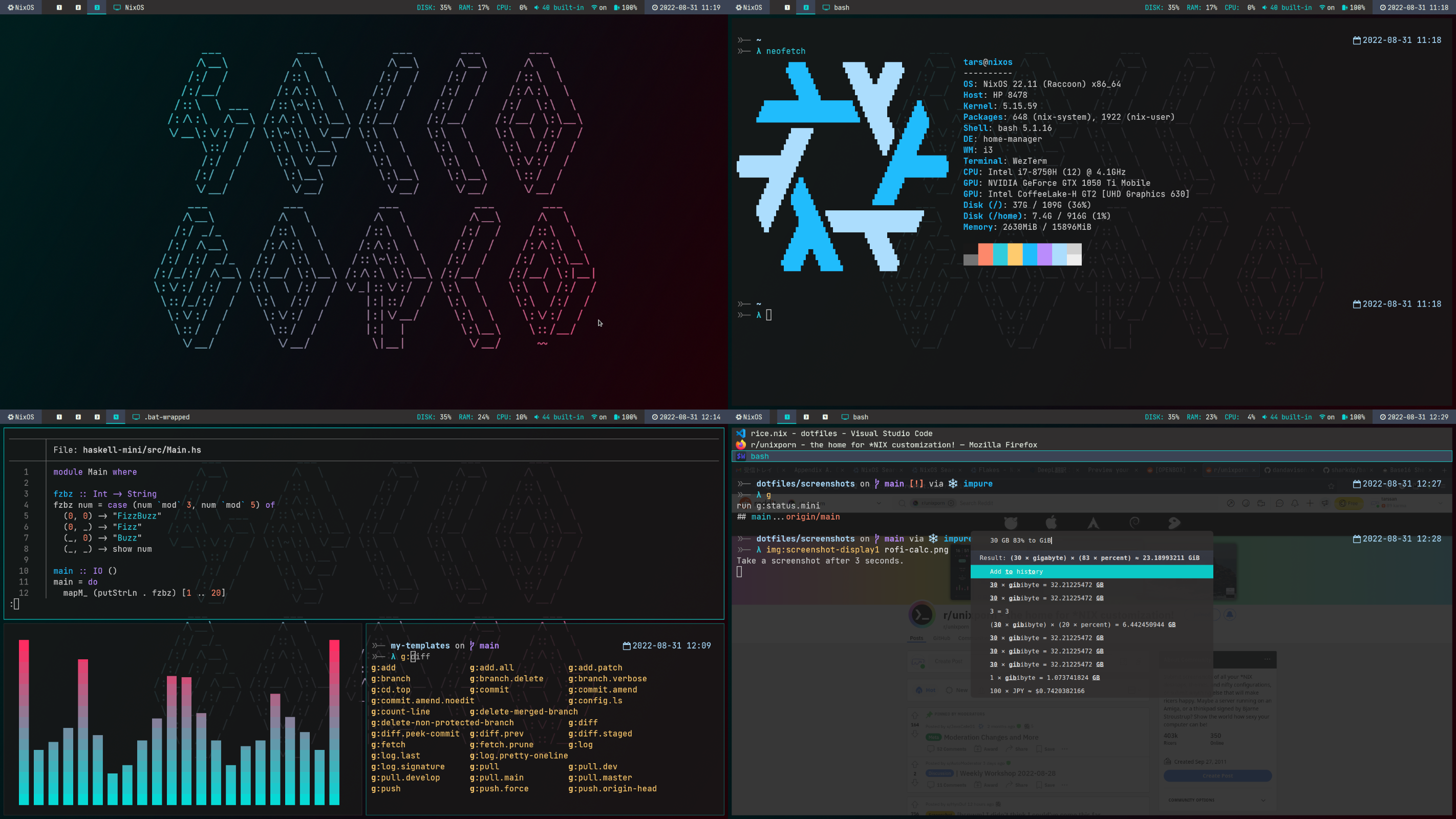1456x819 pixels.
Task: Open the About Community three-dot menu
Action: coord(1267,659)
